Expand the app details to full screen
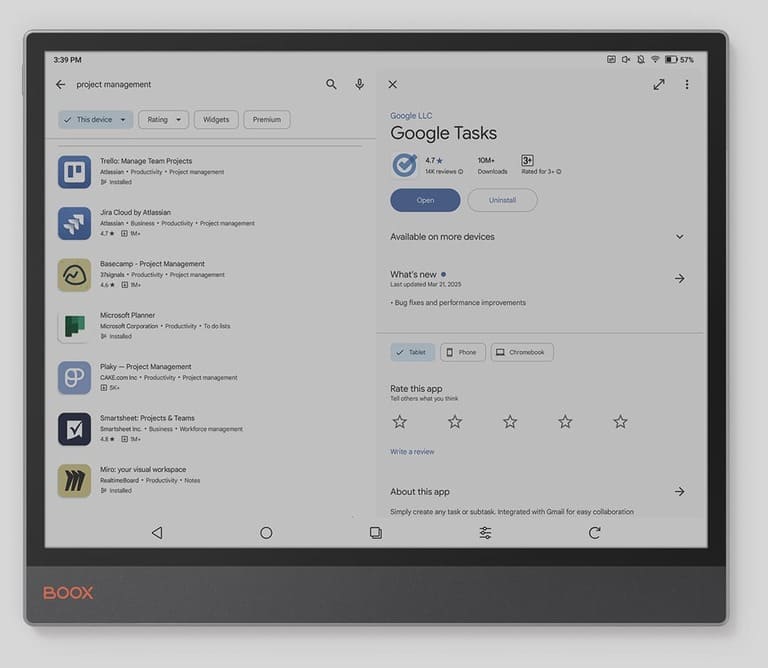Viewport: 768px width, 668px height. [x=659, y=85]
